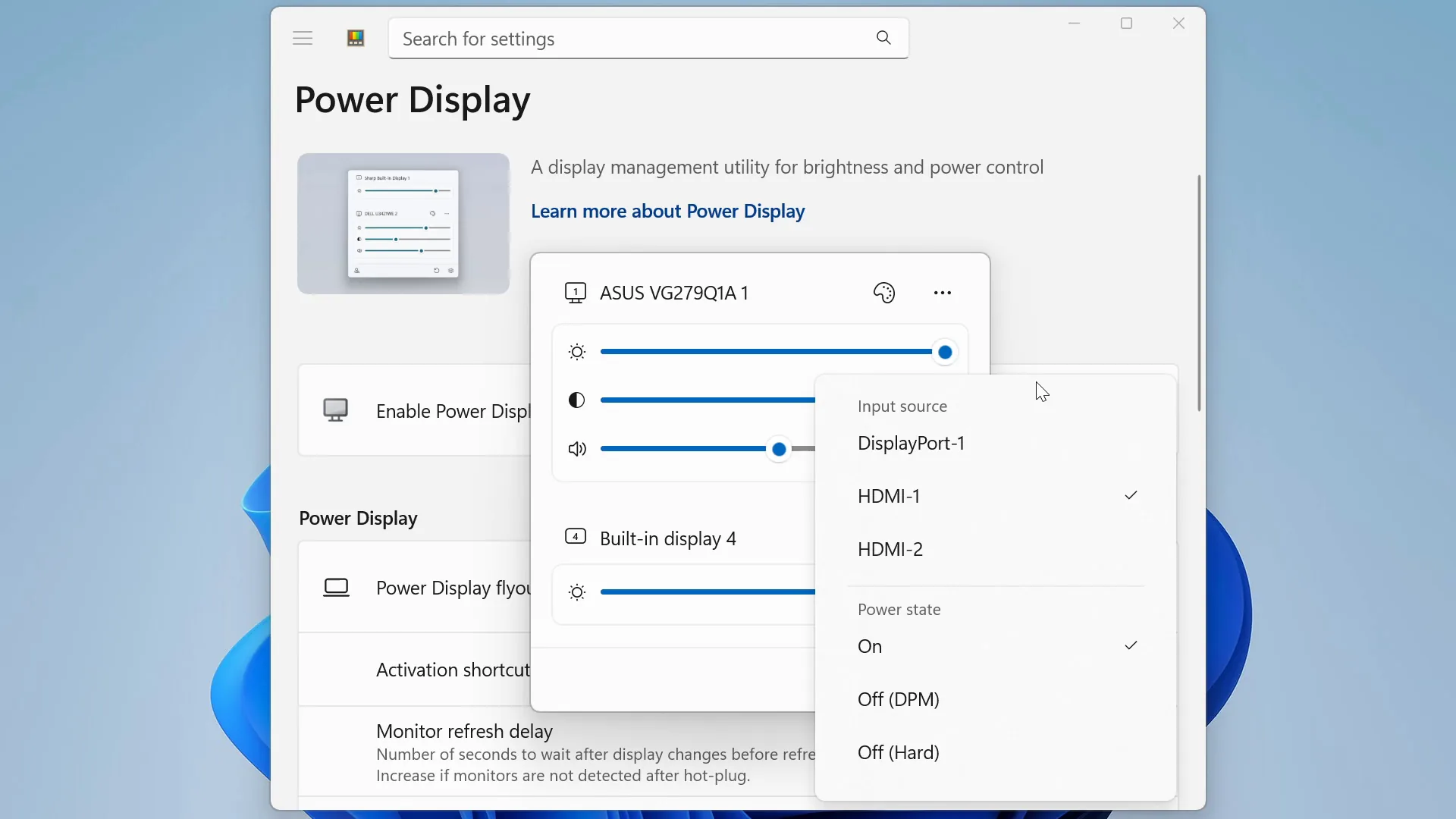The image size is (1456, 819).
Task: Click the Power Display preview thumbnail
Action: (403, 224)
